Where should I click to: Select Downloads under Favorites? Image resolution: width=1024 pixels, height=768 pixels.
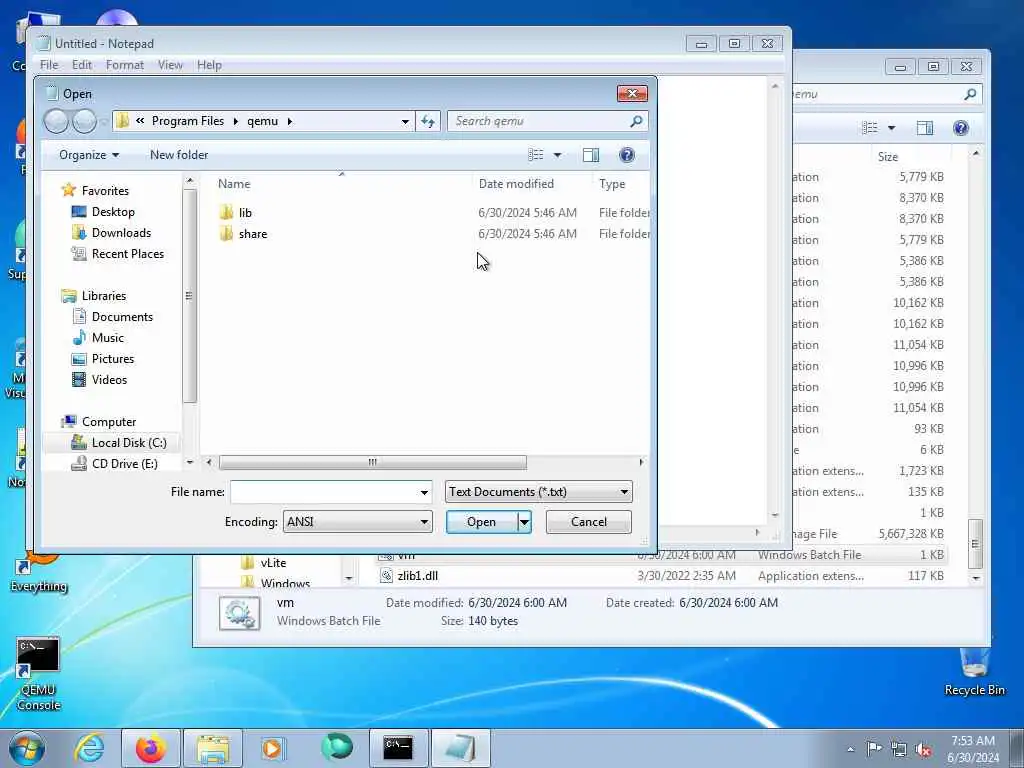point(121,232)
